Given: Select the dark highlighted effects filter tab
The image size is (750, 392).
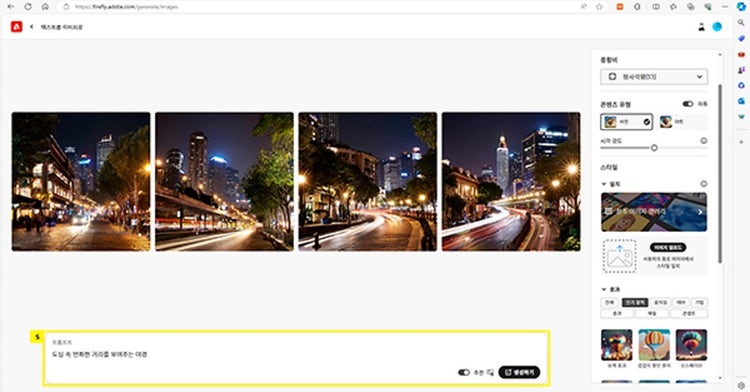Looking at the screenshot, I should (635, 302).
